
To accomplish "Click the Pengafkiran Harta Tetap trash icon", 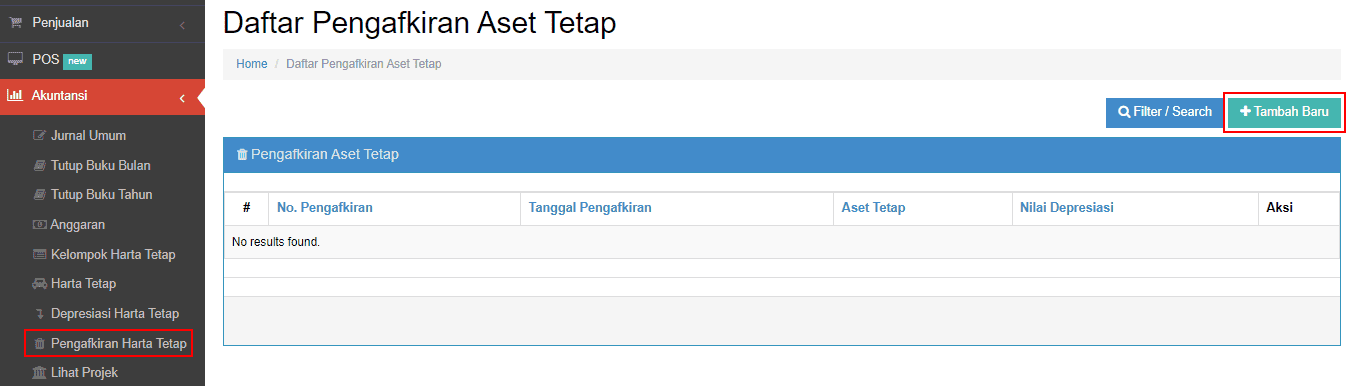I will tap(40, 344).
